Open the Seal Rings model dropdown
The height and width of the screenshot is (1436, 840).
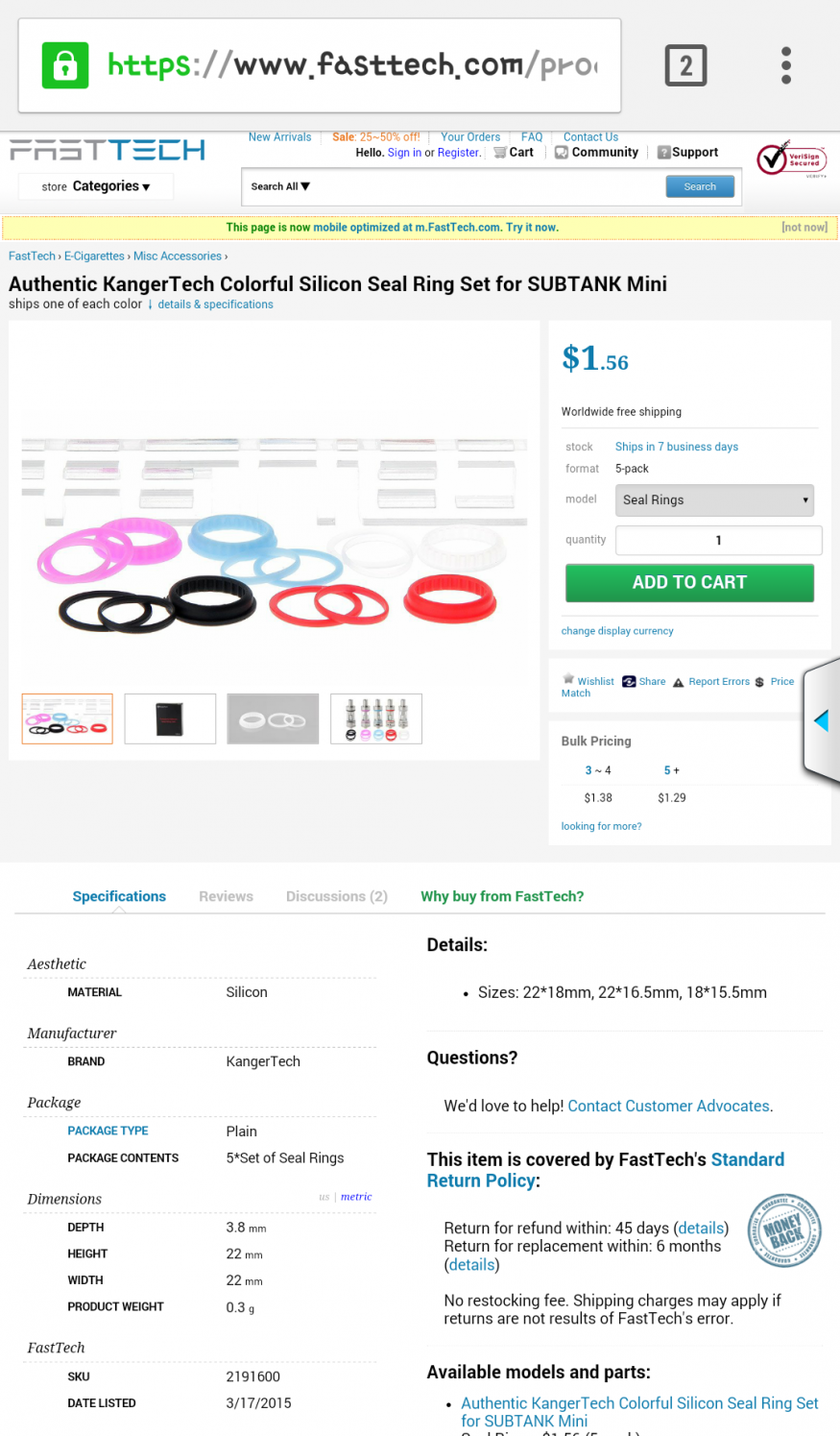coord(714,499)
